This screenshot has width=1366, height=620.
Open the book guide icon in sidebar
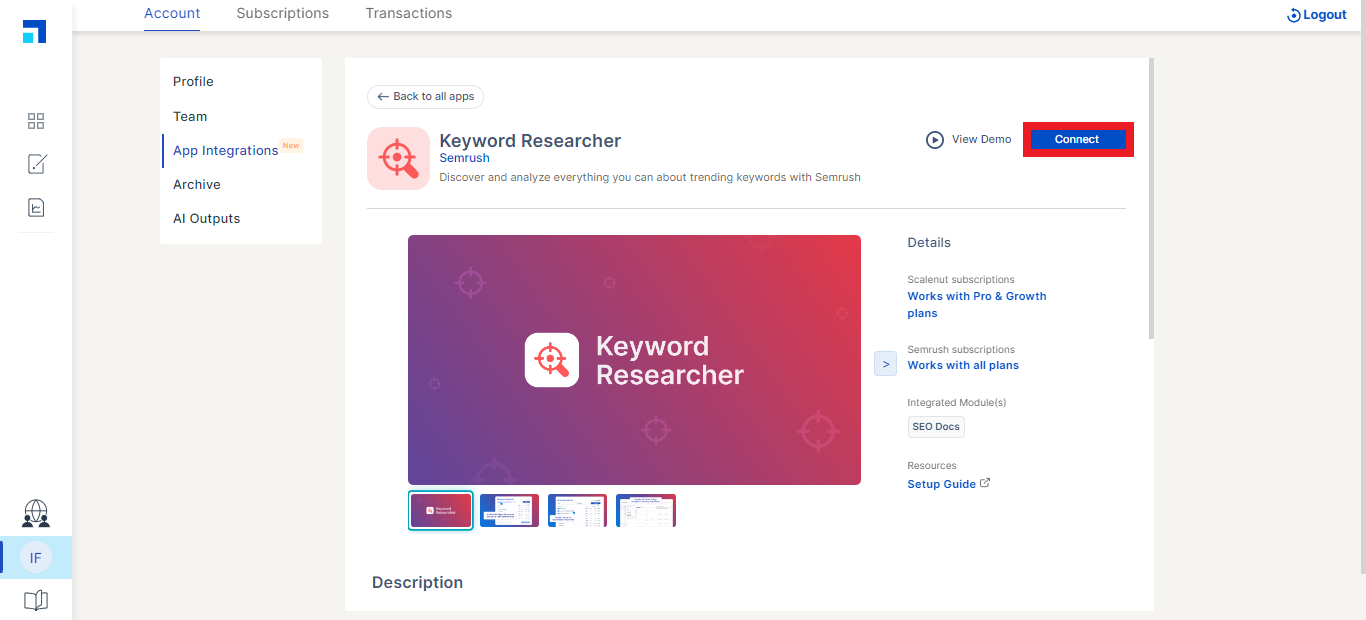pos(36,601)
